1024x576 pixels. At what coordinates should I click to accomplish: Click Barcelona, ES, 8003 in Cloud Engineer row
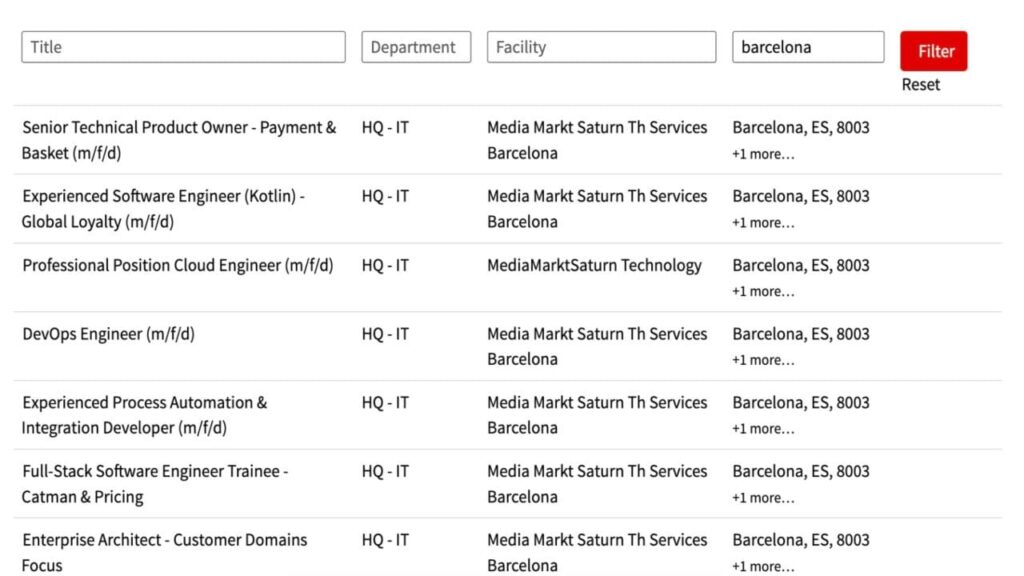(x=801, y=265)
